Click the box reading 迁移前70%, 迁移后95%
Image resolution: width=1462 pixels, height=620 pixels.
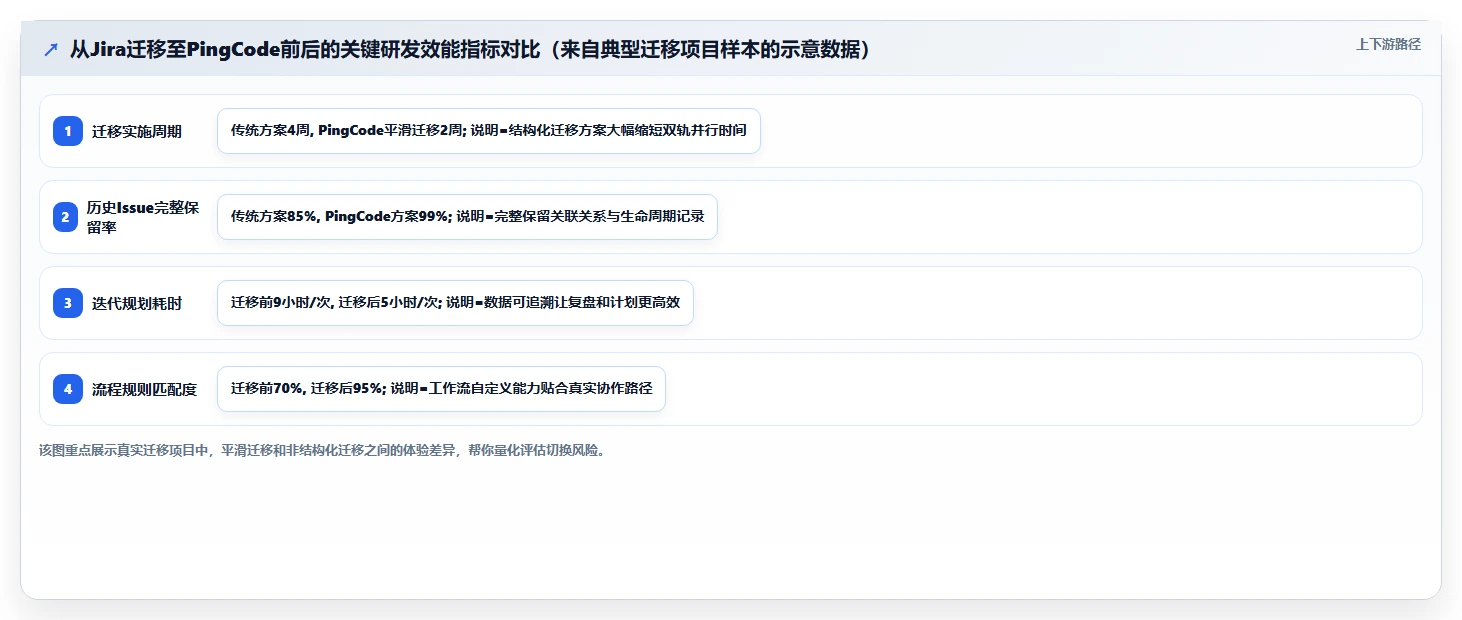tap(441, 389)
